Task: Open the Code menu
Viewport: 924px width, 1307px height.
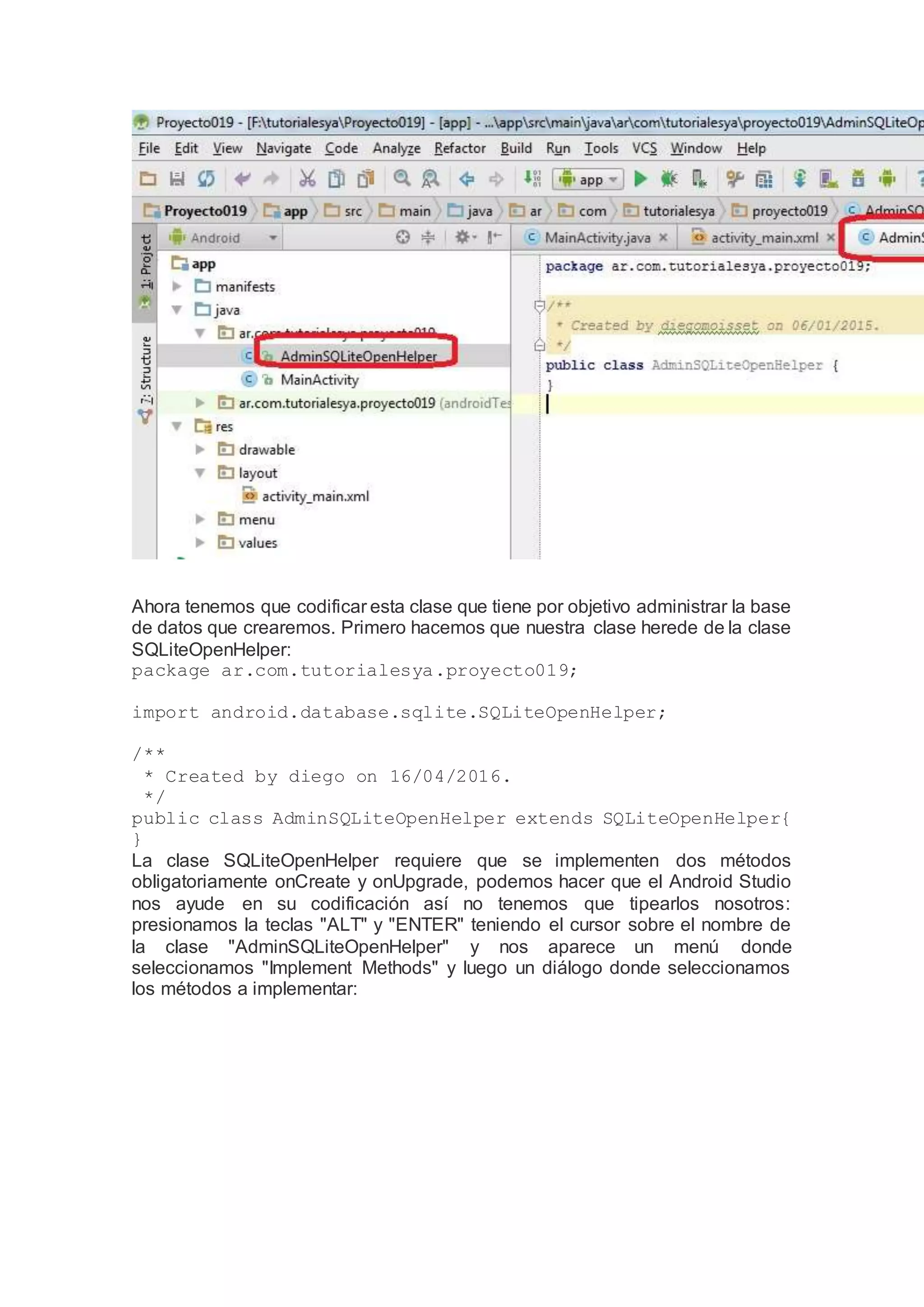Action: pos(342,148)
